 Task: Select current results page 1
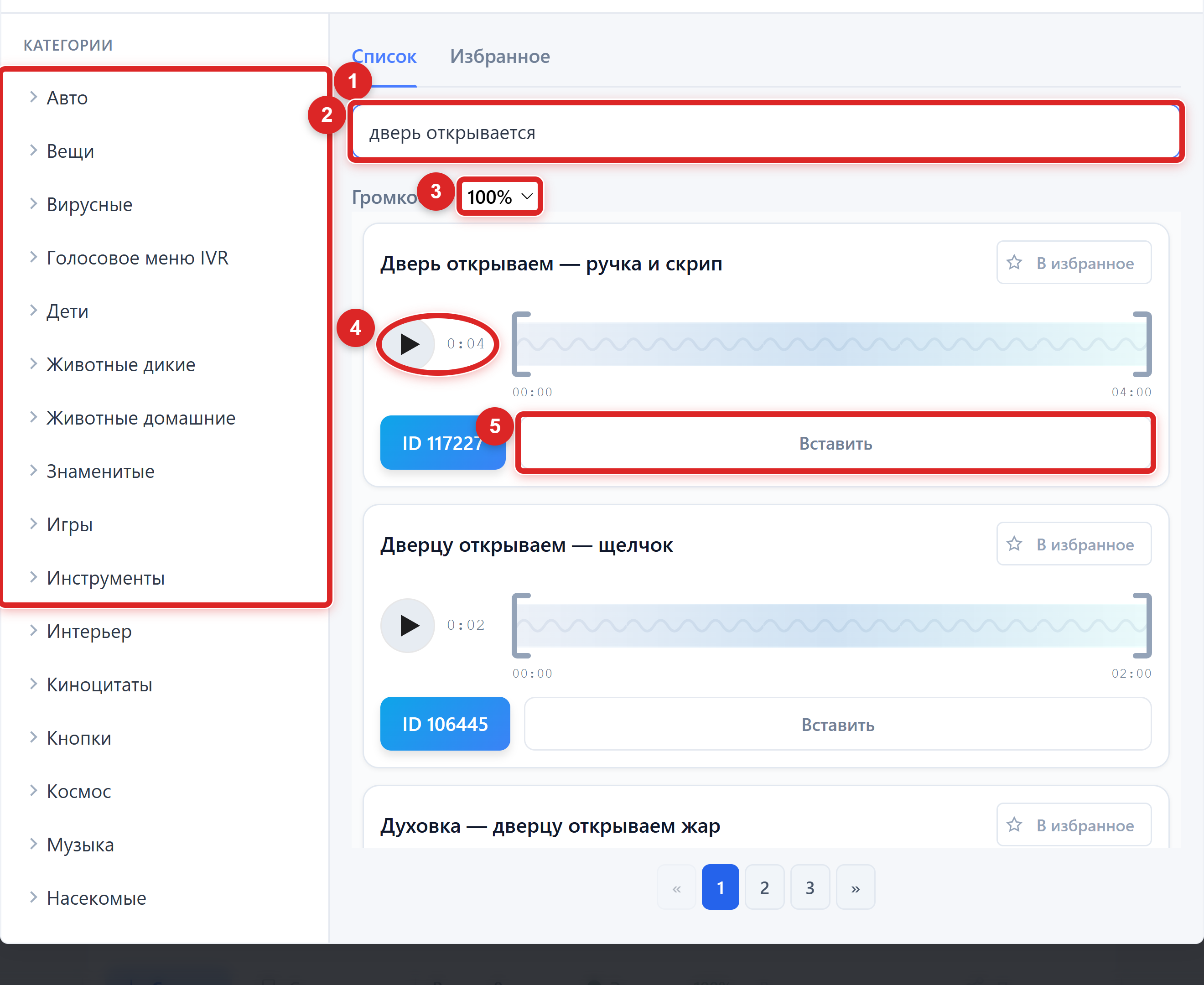[721, 887]
